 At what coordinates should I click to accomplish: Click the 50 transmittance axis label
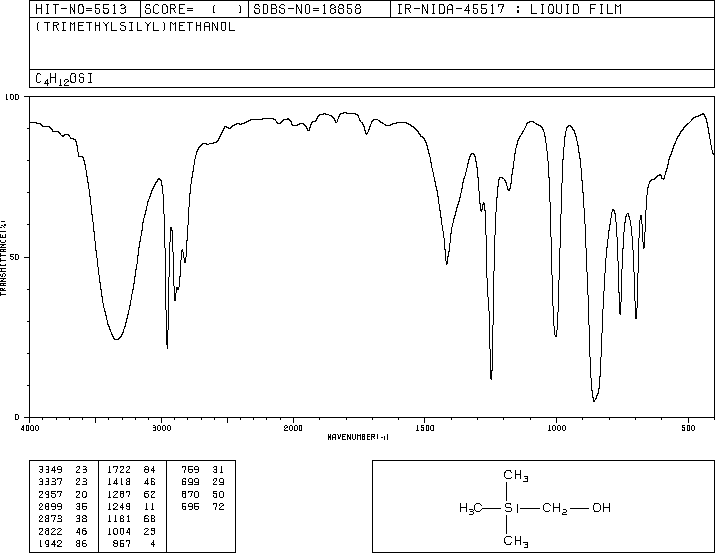pyautogui.click(x=15, y=258)
